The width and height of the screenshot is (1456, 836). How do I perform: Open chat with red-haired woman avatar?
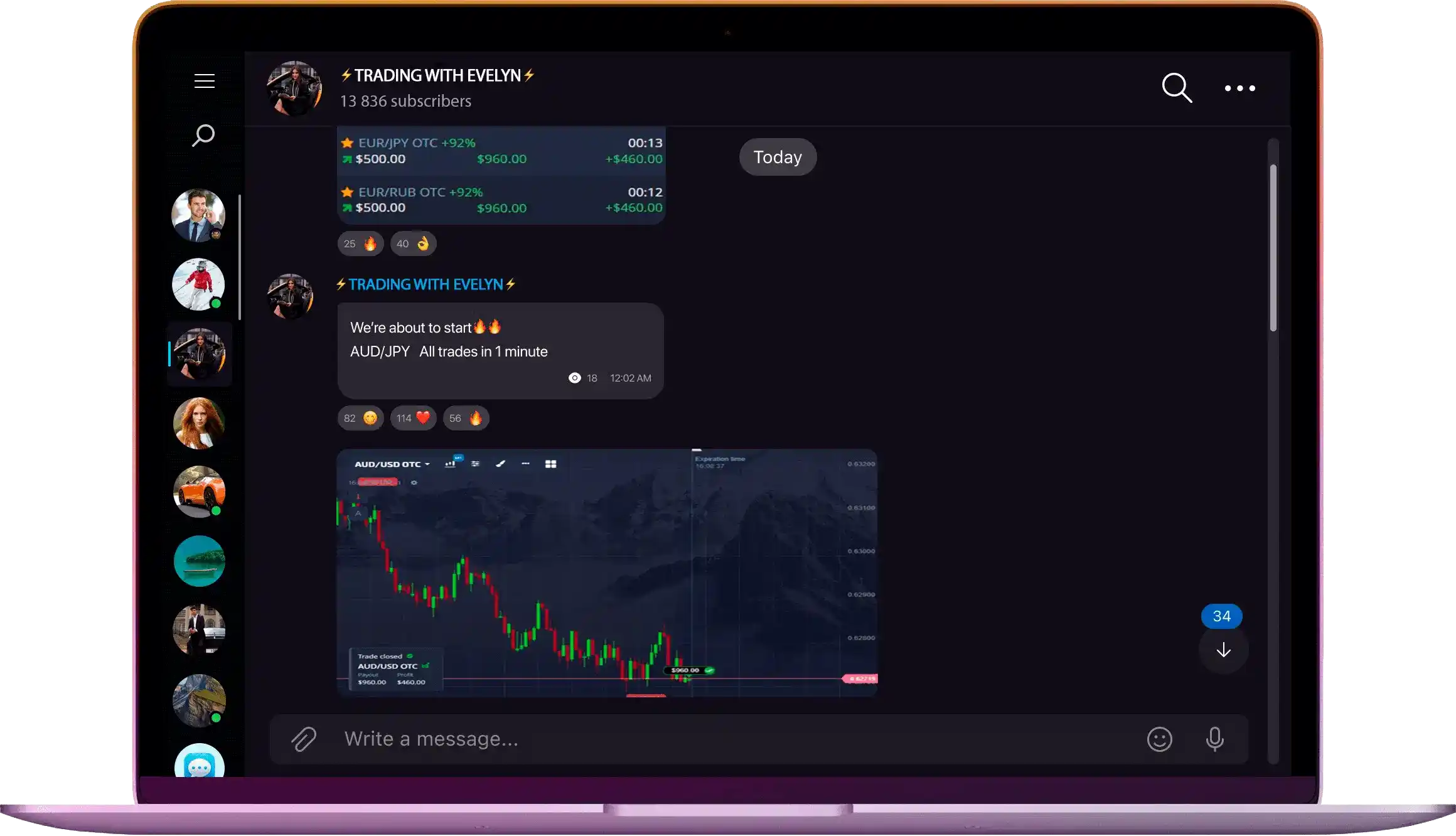pyautogui.click(x=199, y=423)
